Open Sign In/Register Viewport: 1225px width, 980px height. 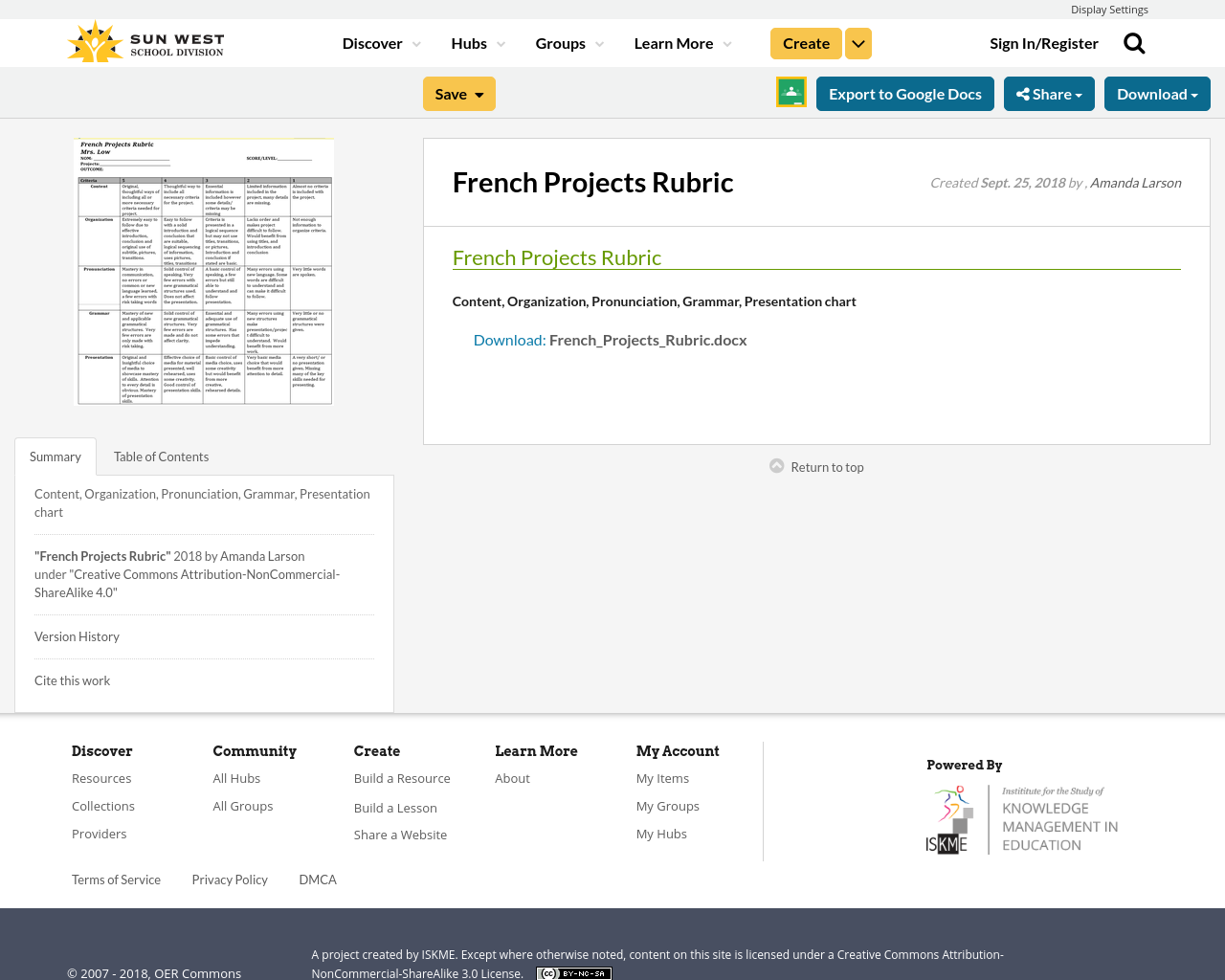[1044, 42]
